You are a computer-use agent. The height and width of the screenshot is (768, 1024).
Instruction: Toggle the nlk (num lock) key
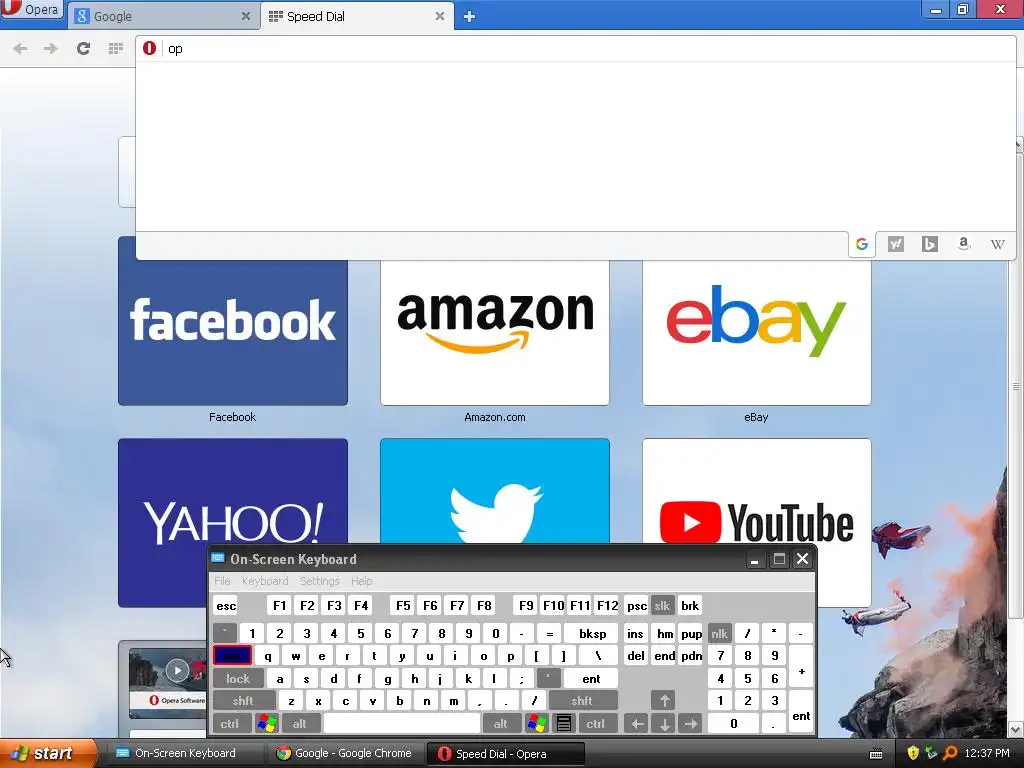[719, 633]
